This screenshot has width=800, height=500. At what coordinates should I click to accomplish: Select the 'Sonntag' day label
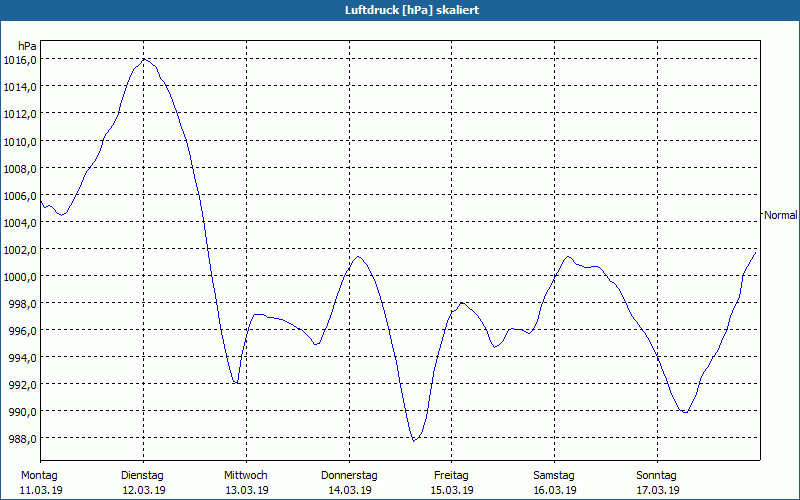coord(657,476)
